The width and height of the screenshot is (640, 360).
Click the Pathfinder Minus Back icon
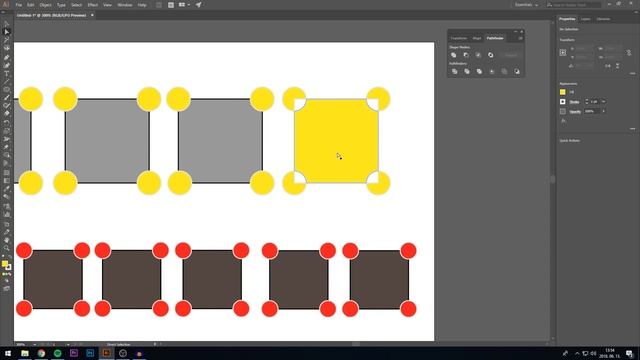click(517, 71)
